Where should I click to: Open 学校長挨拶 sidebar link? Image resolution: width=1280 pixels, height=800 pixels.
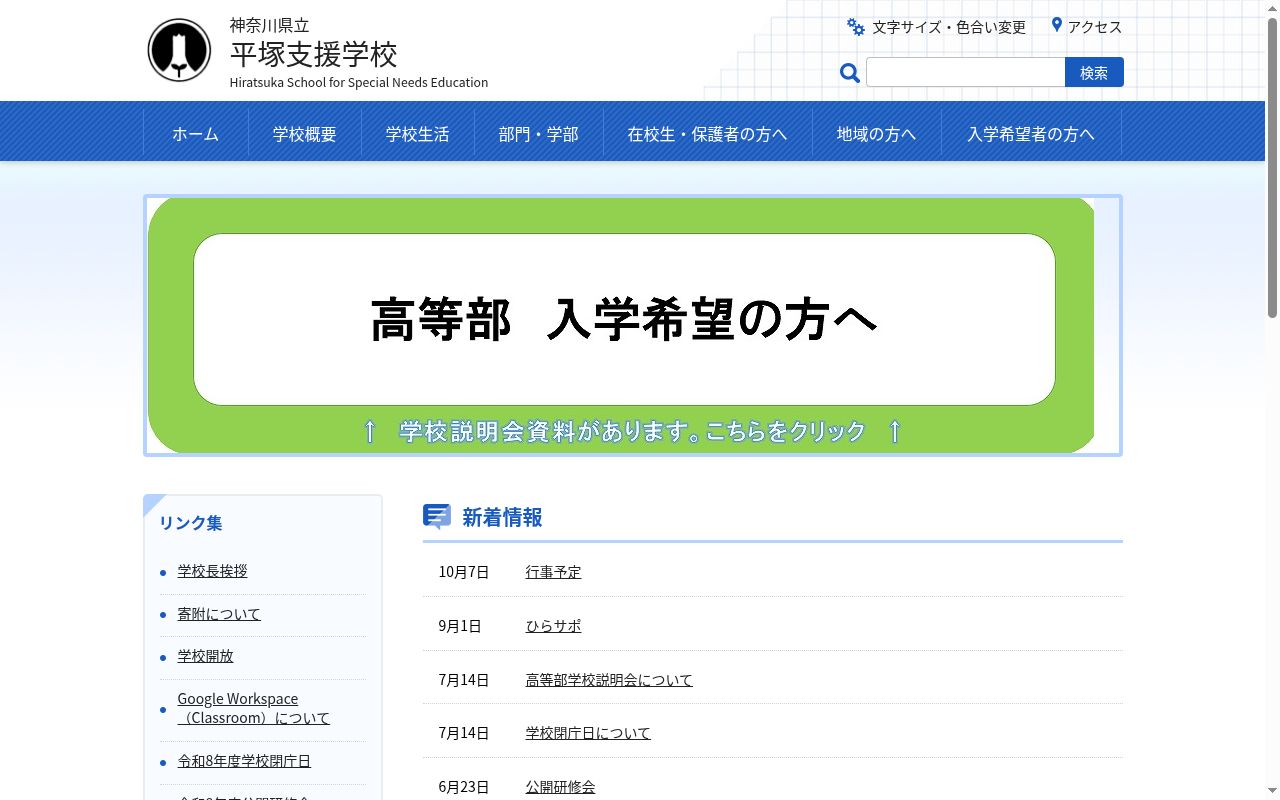coord(213,571)
